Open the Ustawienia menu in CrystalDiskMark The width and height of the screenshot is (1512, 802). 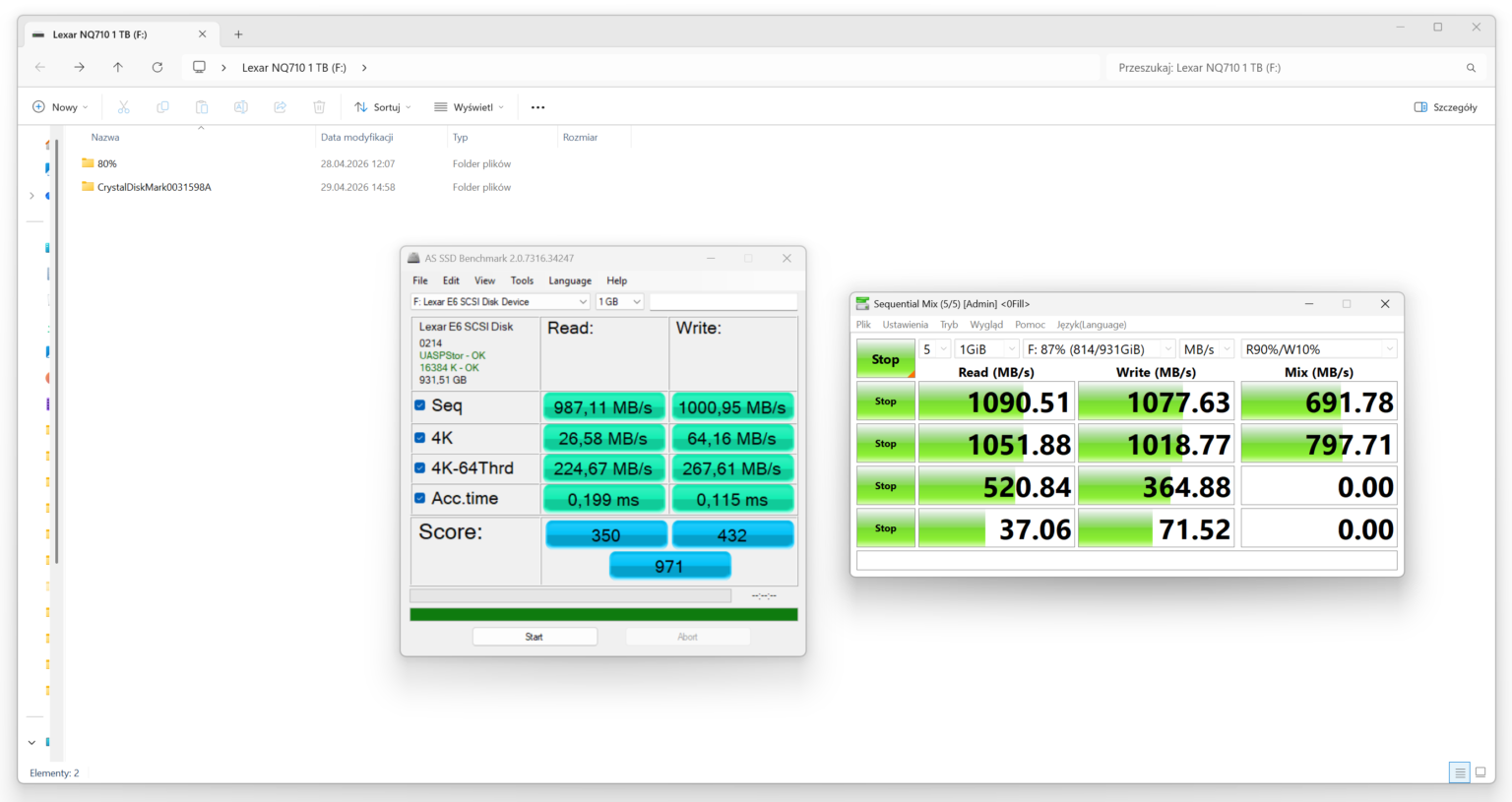(x=905, y=324)
